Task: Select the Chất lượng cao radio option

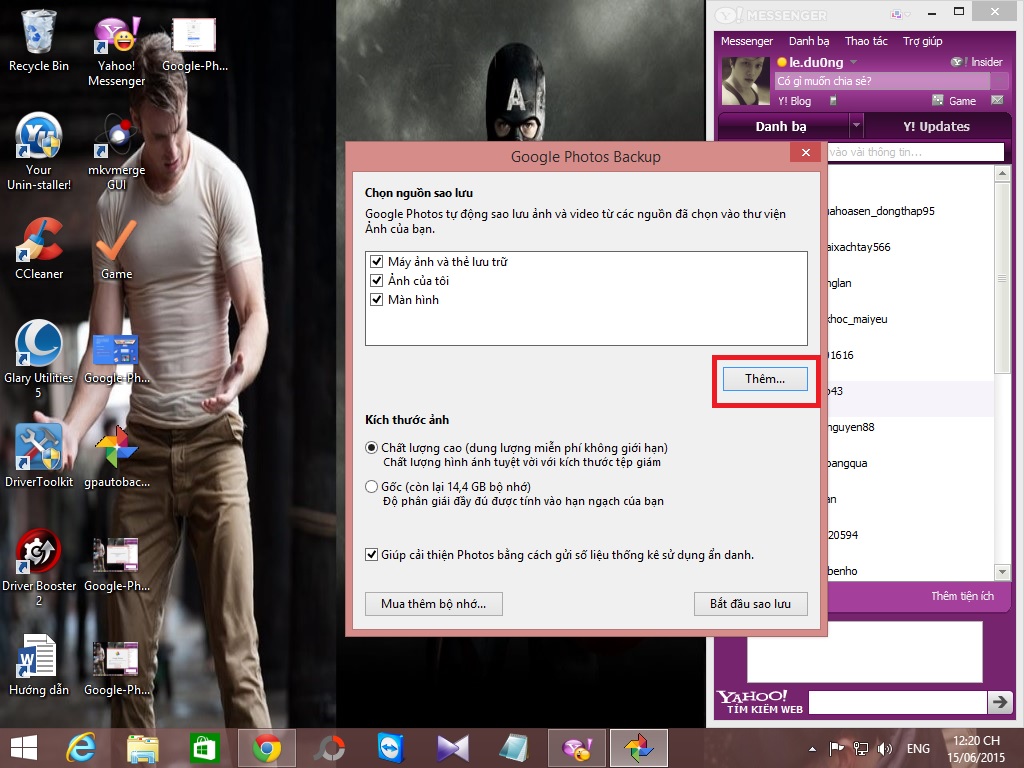Action: 372,448
